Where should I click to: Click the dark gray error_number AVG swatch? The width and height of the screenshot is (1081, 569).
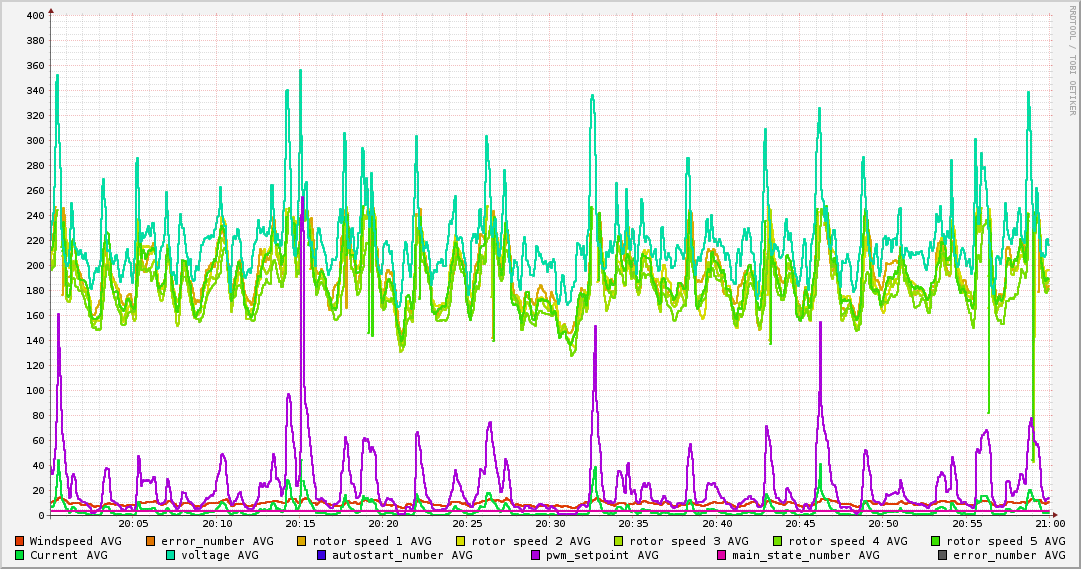click(943, 555)
